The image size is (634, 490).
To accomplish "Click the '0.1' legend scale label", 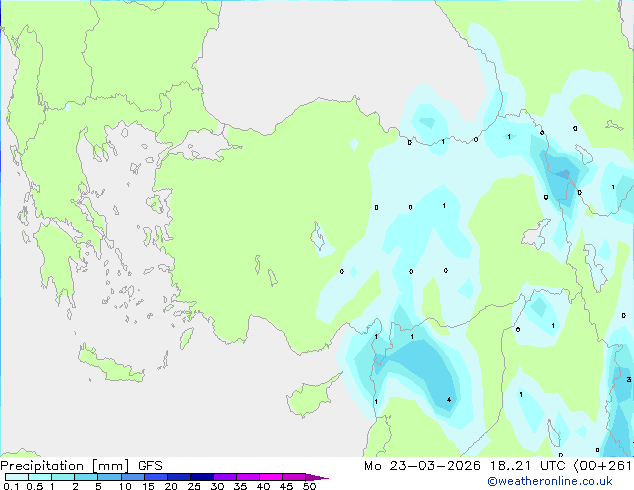I will [11, 486].
